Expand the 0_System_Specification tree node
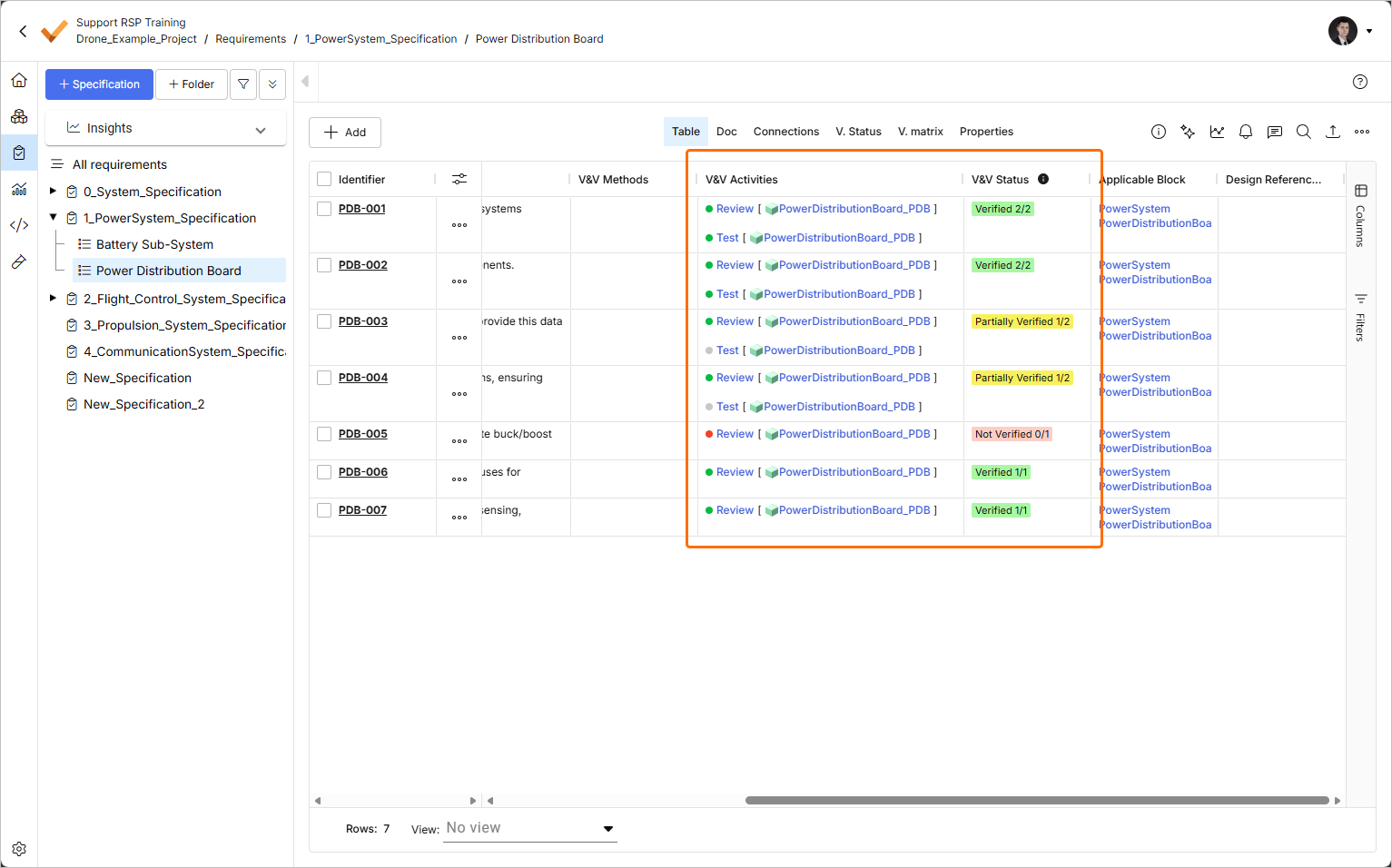Image resolution: width=1392 pixels, height=868 pixels. [x=53, y=191]
